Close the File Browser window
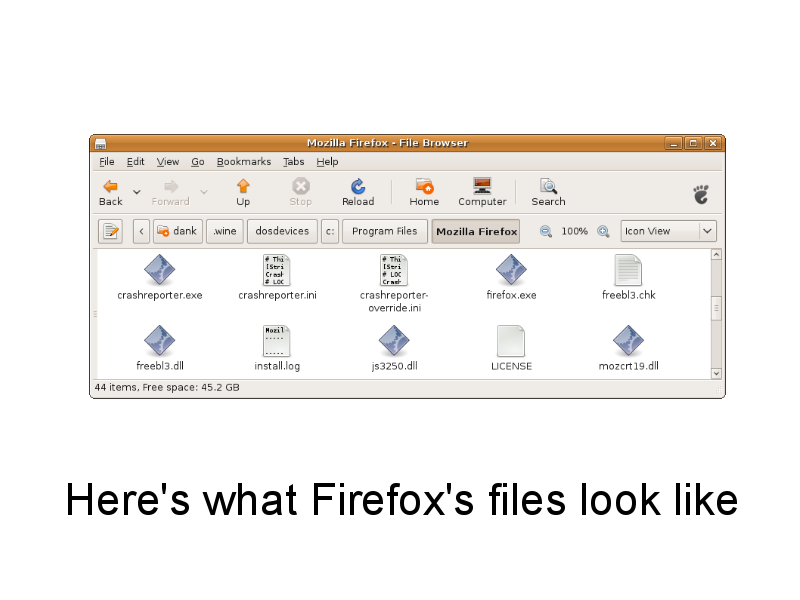The height and width of the screenshot is (600, 800). tap(713, 143)
